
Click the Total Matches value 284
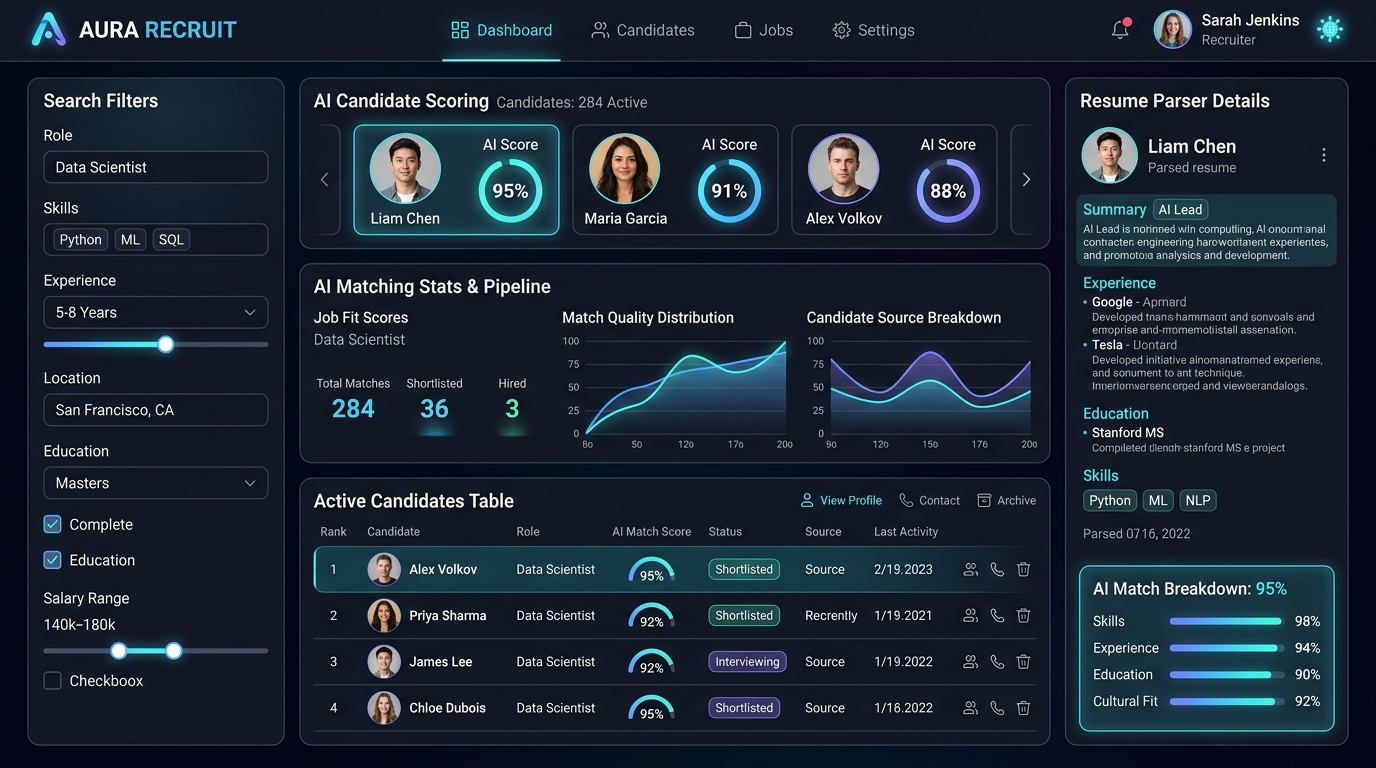(353, 409)
